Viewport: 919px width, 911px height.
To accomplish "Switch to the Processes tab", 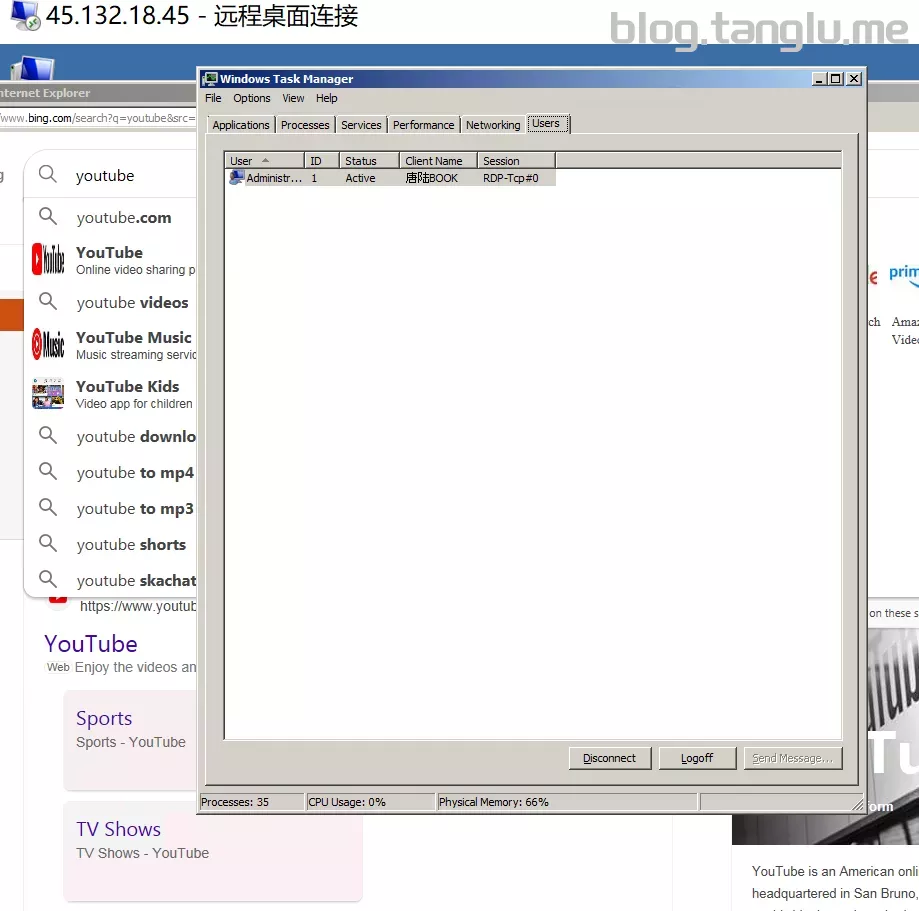I will tap(305, 125).
